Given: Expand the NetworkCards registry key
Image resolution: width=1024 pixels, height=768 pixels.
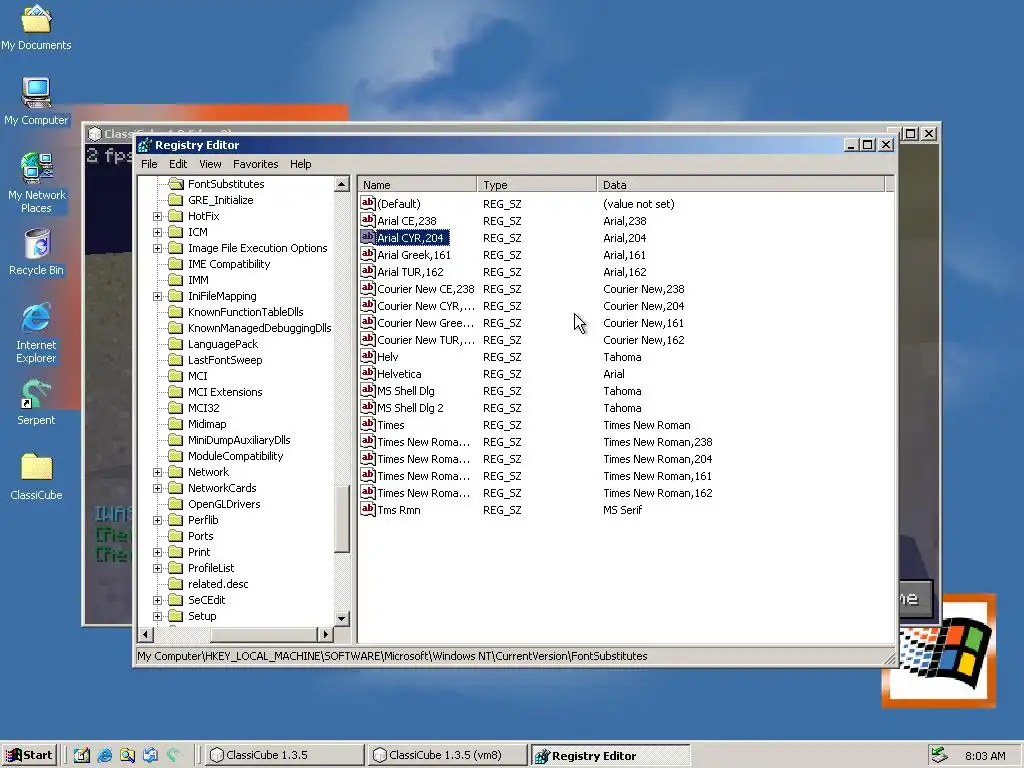Looking at the screenshot, I should click(157, 488).
